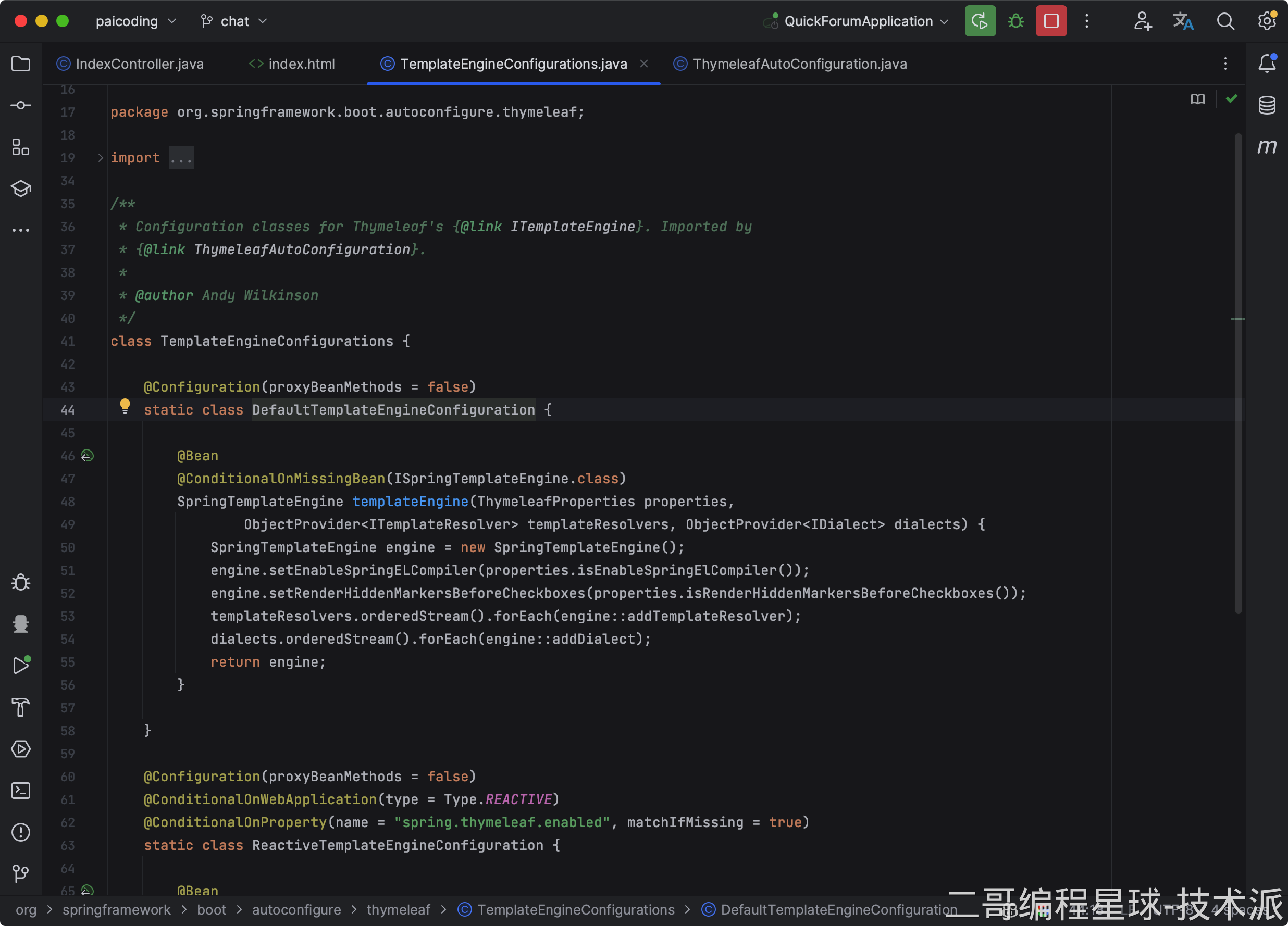Screen dimensions: 1288x926
Task: Open the Project folder tool window
Action: tap(21, 64)
